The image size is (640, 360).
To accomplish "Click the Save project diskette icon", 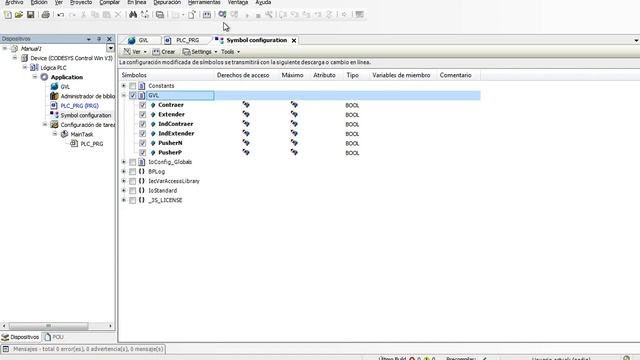I will click(30, 15).
